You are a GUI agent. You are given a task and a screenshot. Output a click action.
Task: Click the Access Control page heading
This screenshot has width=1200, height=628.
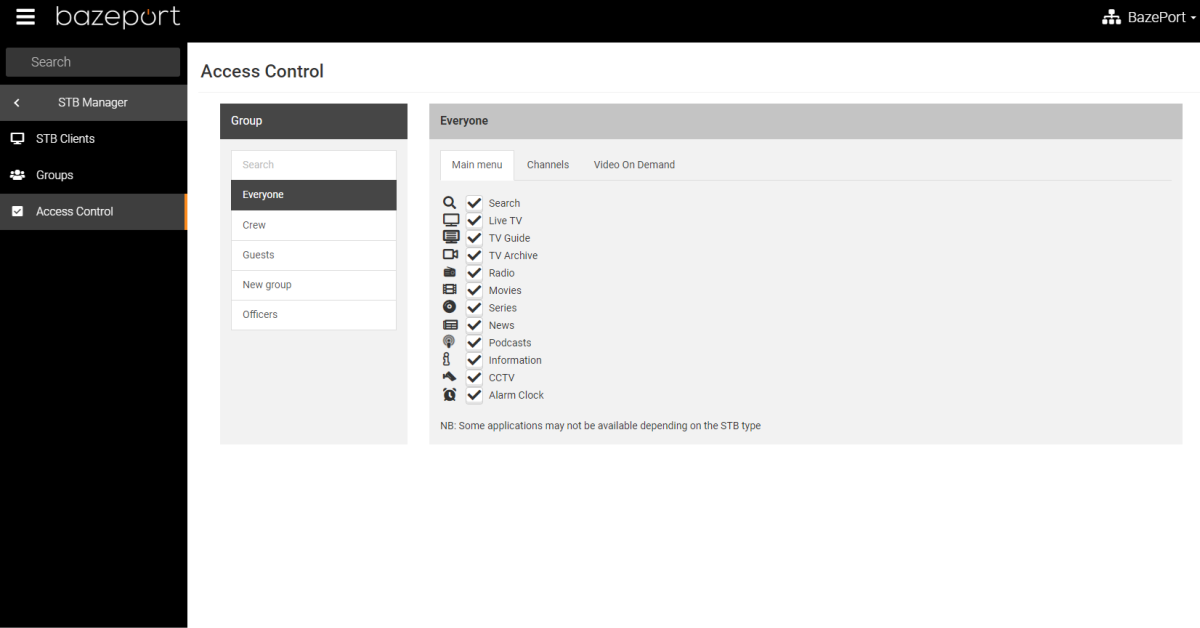(262, 71)
